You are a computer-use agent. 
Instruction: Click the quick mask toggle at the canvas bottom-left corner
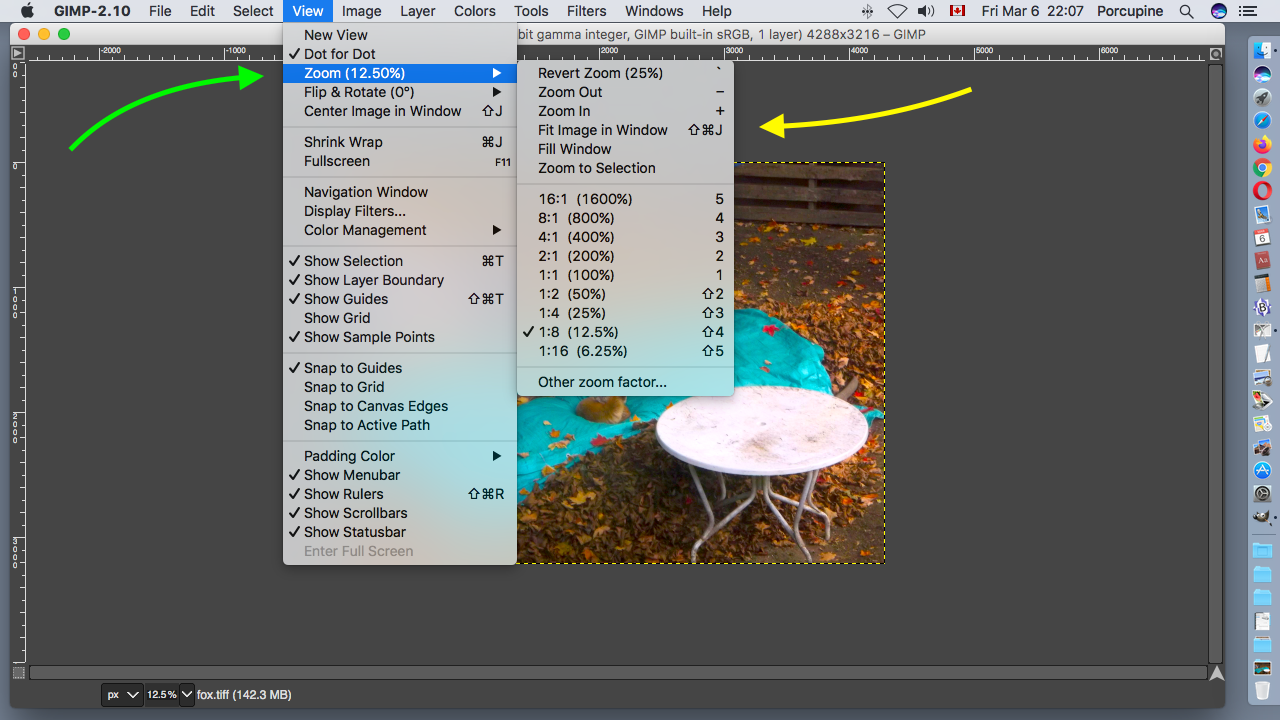18,673
